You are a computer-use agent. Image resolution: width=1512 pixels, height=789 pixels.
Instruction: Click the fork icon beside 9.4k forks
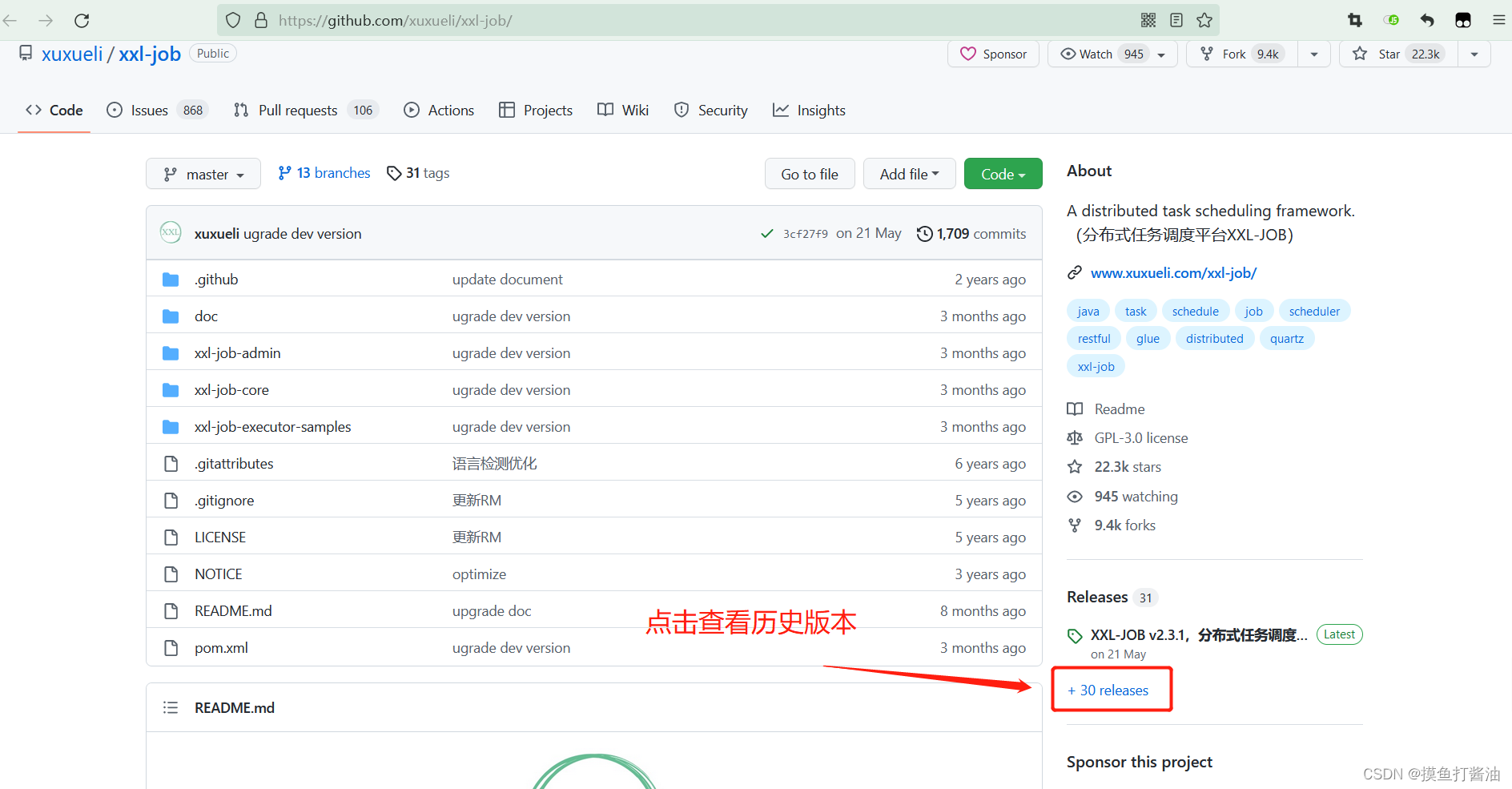coord(1075,525)
